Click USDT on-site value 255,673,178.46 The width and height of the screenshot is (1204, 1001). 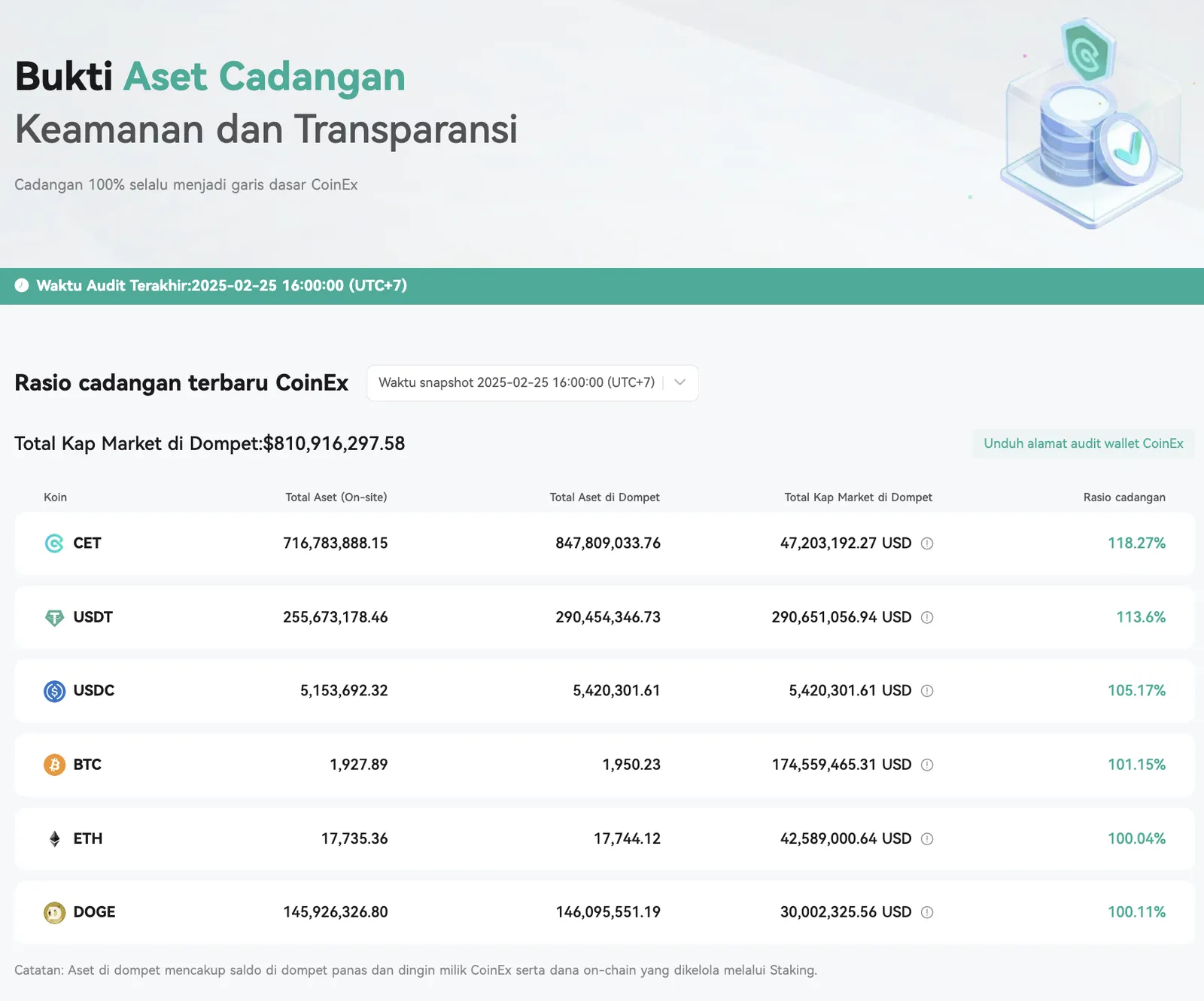pyautogui.click(x=336, y=617)
